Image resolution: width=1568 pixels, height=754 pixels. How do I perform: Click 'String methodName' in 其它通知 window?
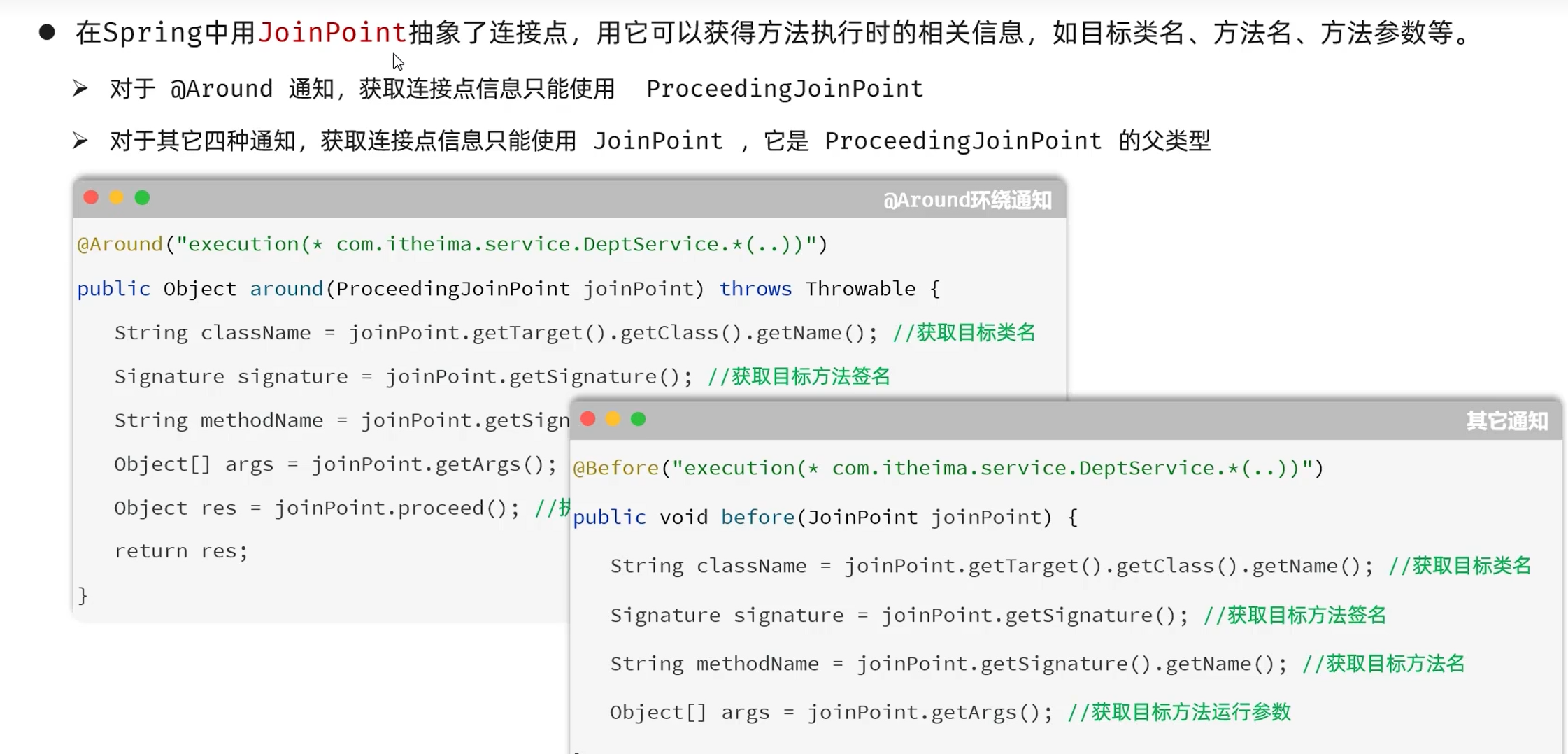(715, 663)
